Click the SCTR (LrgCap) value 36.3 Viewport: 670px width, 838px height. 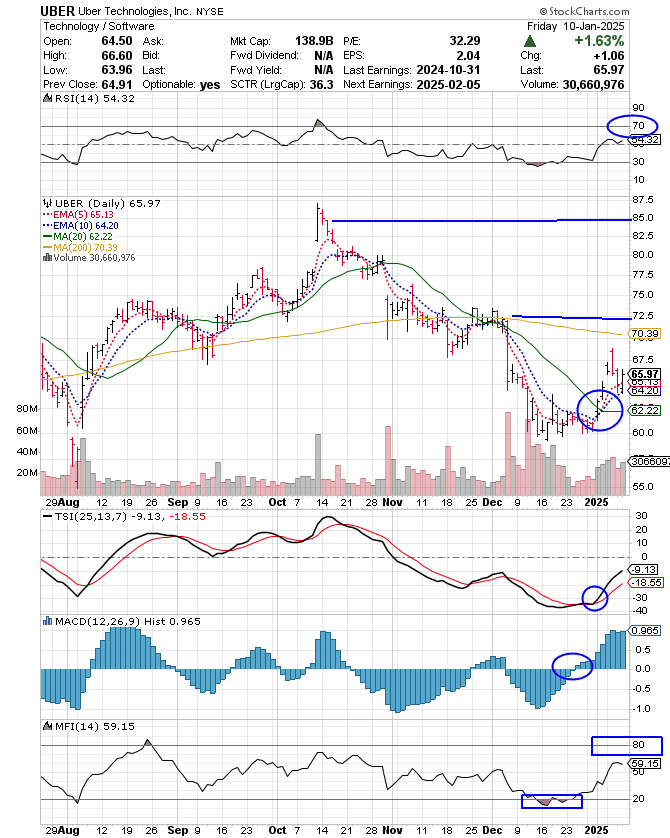pyautogui.click(x=321, y=84)
